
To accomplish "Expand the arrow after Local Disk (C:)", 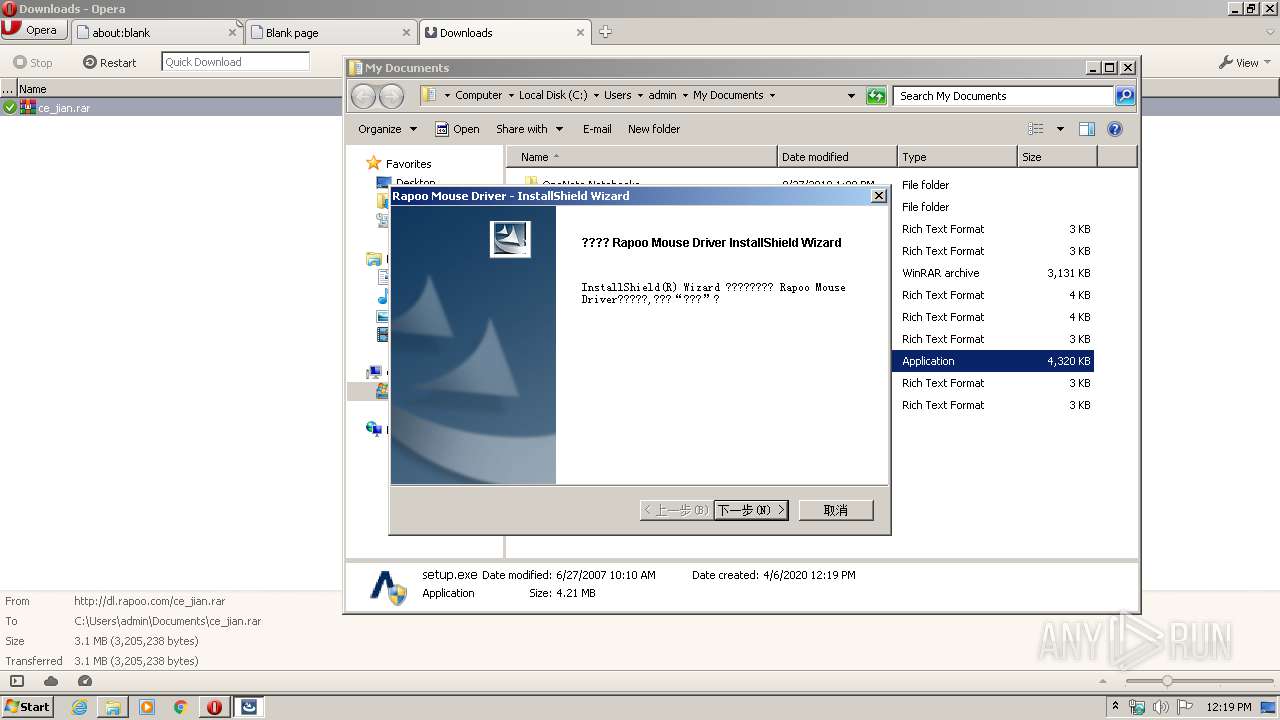I will [596, 96].
